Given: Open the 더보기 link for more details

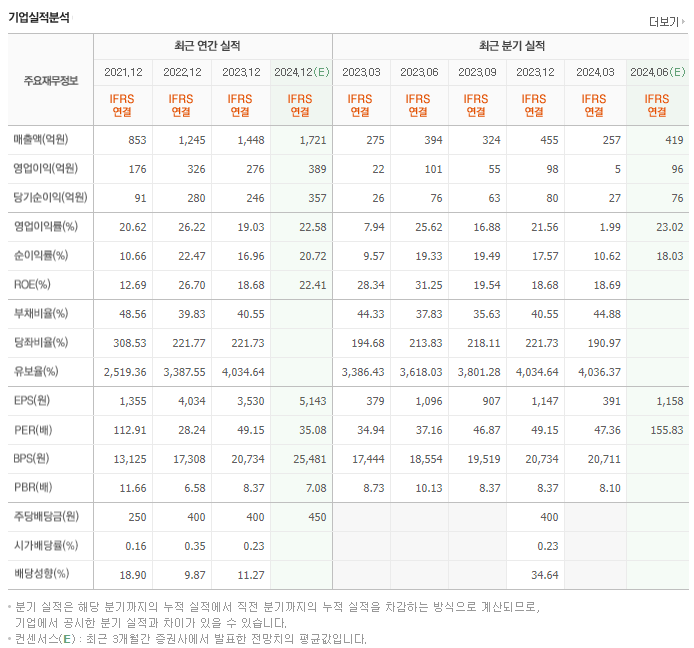Looking at the screenshot, I should point(663,21).
